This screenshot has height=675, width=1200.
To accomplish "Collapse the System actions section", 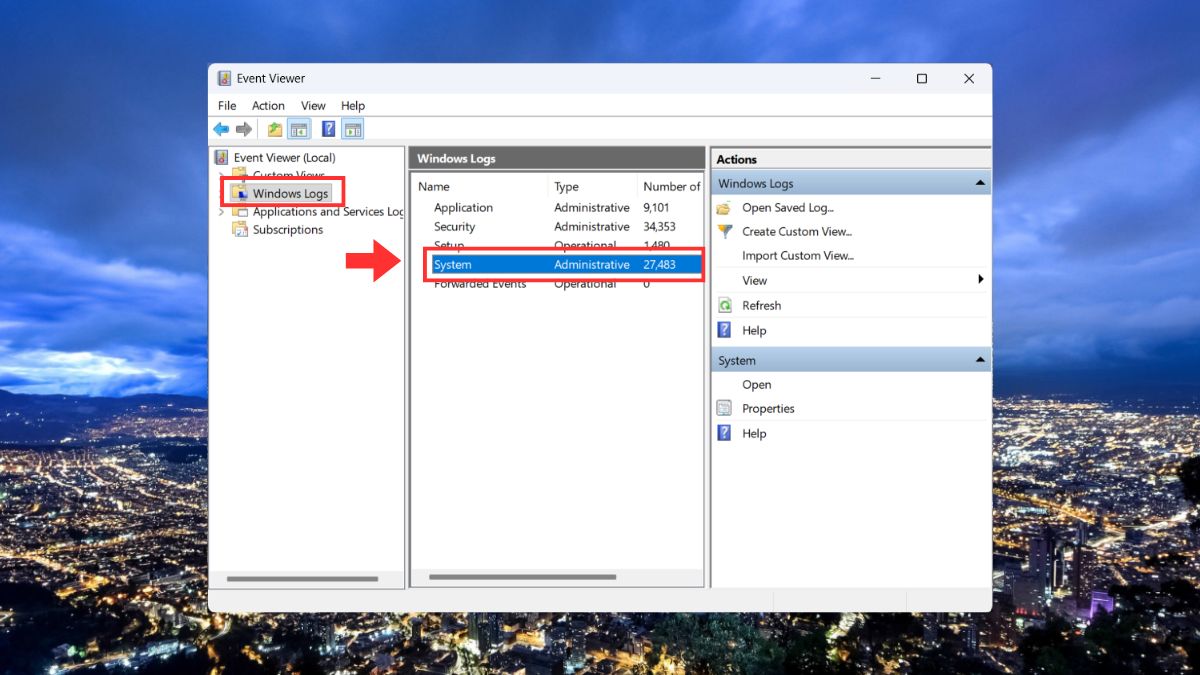I will pos(980,360).
